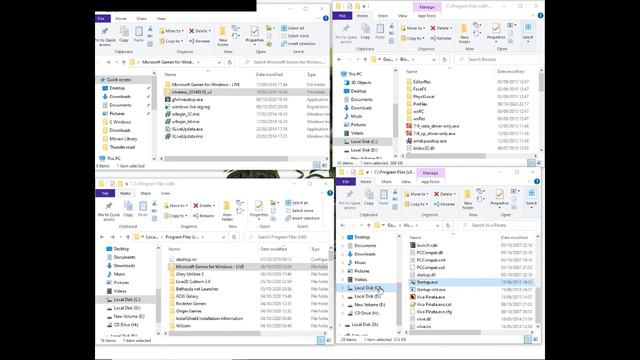Expand Local Disk (C:) in Viva Pinata tree
The height and width of the screenshot is (360, 640).
(x=343, y=288)
